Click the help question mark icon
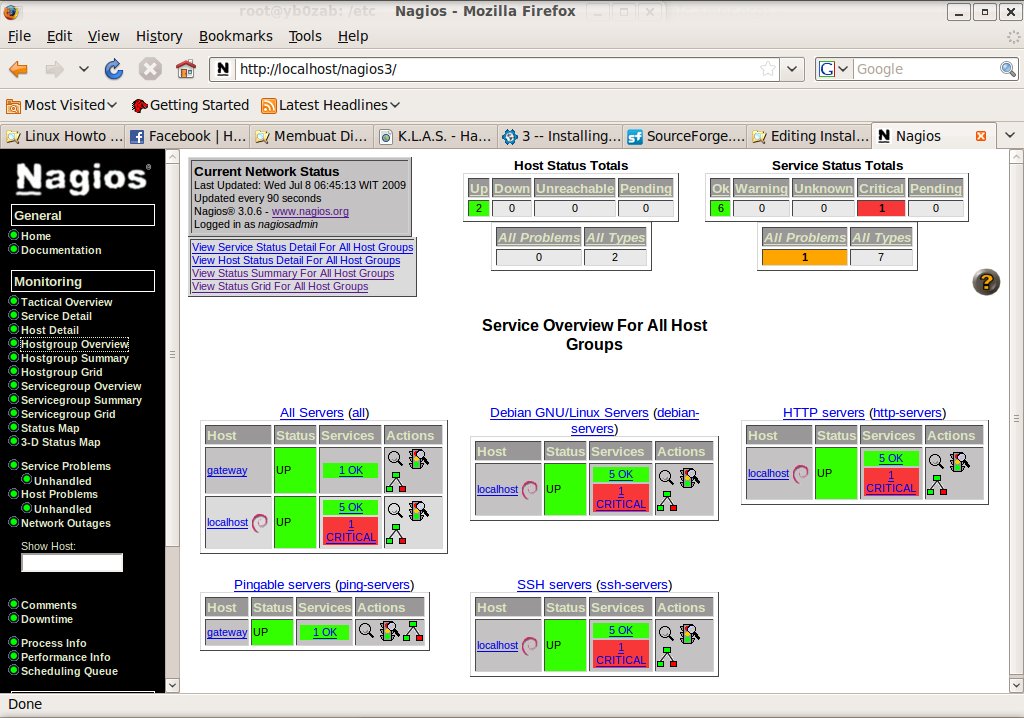The width and height of the screenshot is (1024, 718). 986,282
